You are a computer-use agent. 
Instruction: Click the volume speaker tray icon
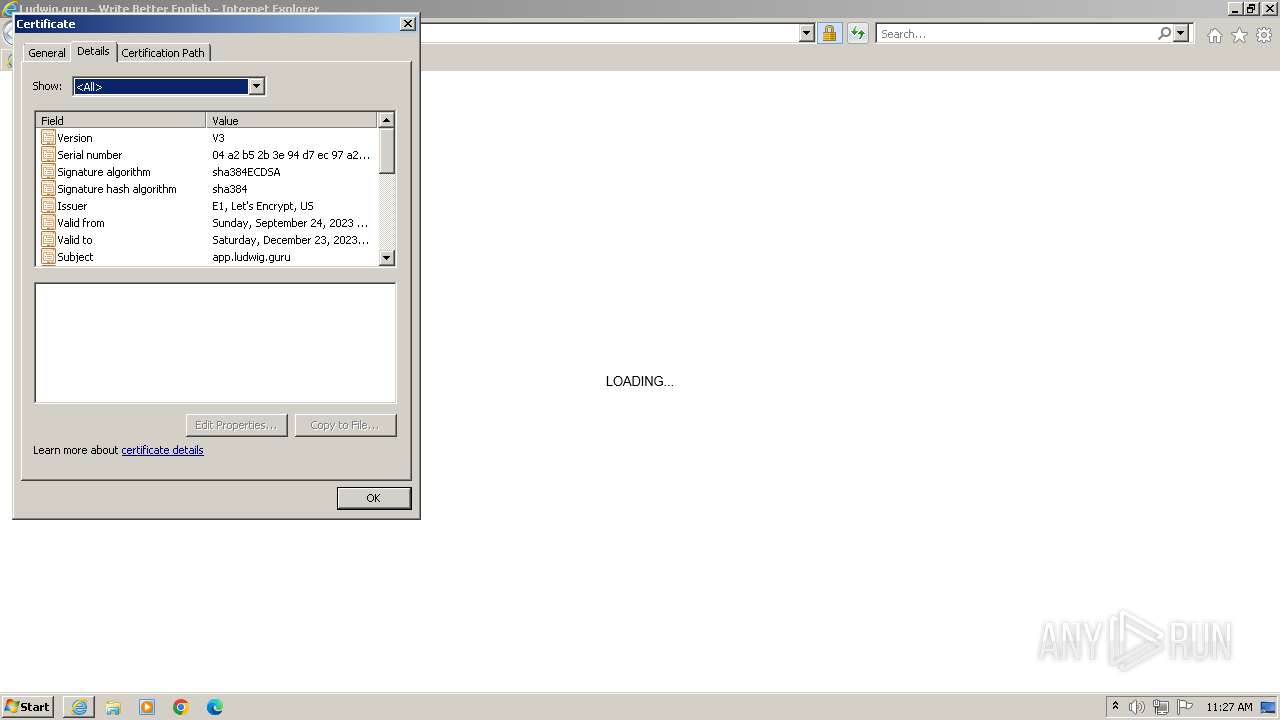click(1137, 707)
